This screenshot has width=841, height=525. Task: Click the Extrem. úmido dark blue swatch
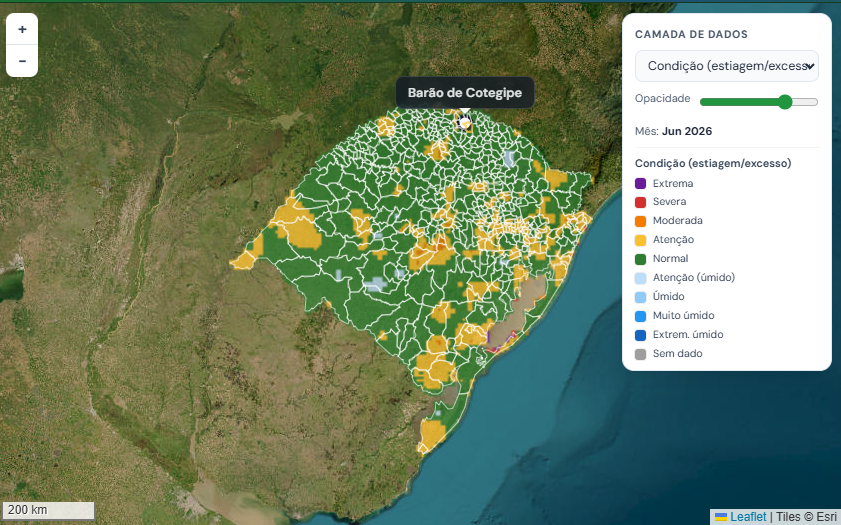tap(640, 335)
